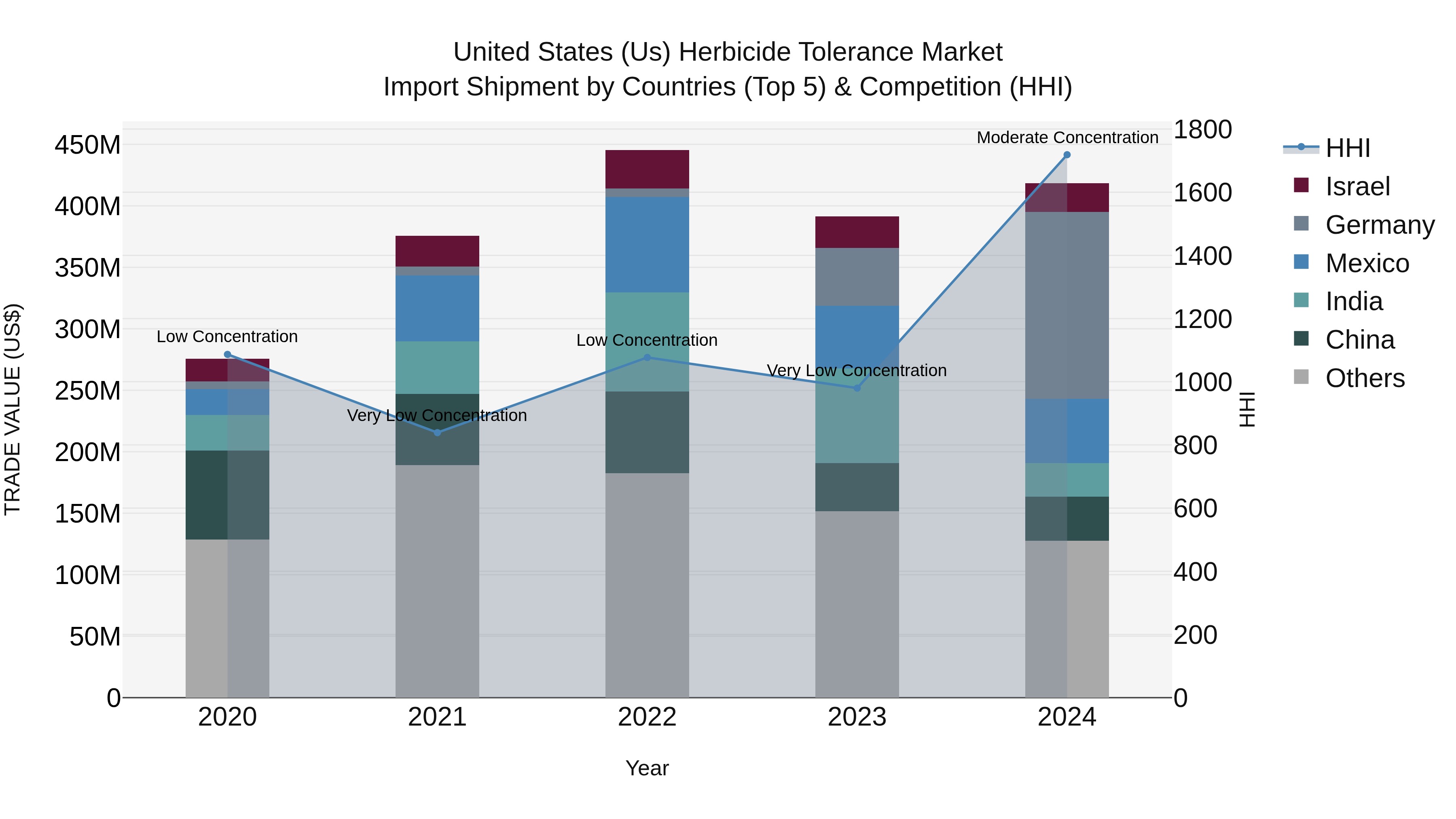The image size is (1456, 819).
Task: Click the HHI data point for 2023
Action: tap(857, 388)
